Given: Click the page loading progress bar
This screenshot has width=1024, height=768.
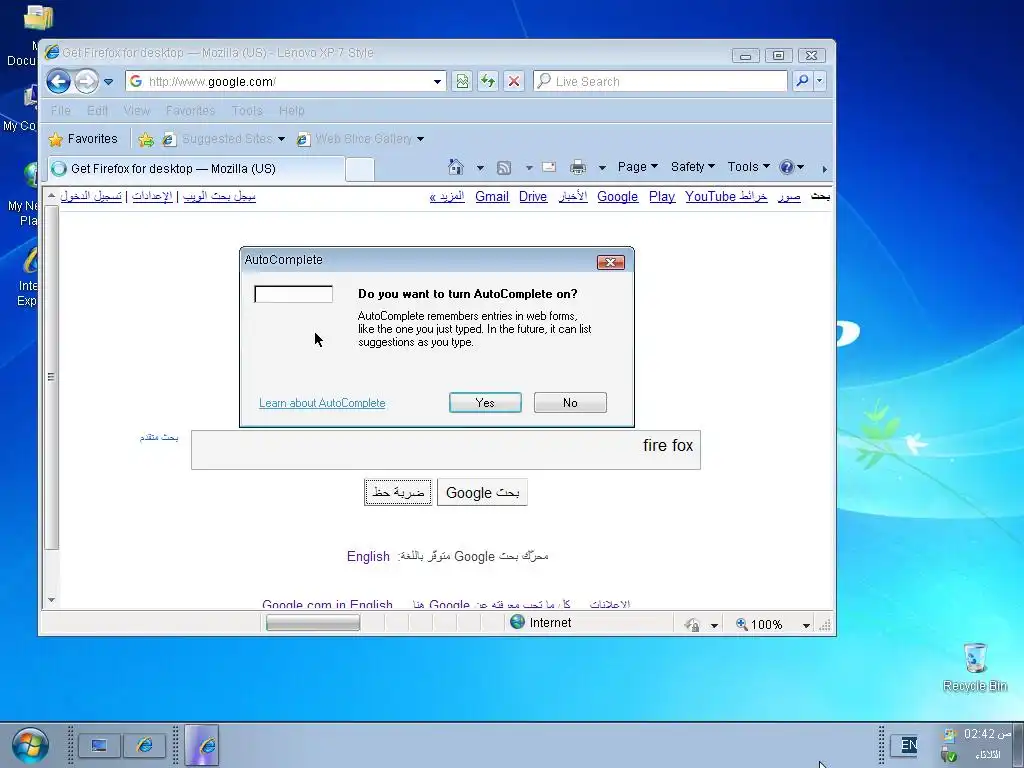Looking at the screenshot, I should pyautogui.click(x=313, y=624).
